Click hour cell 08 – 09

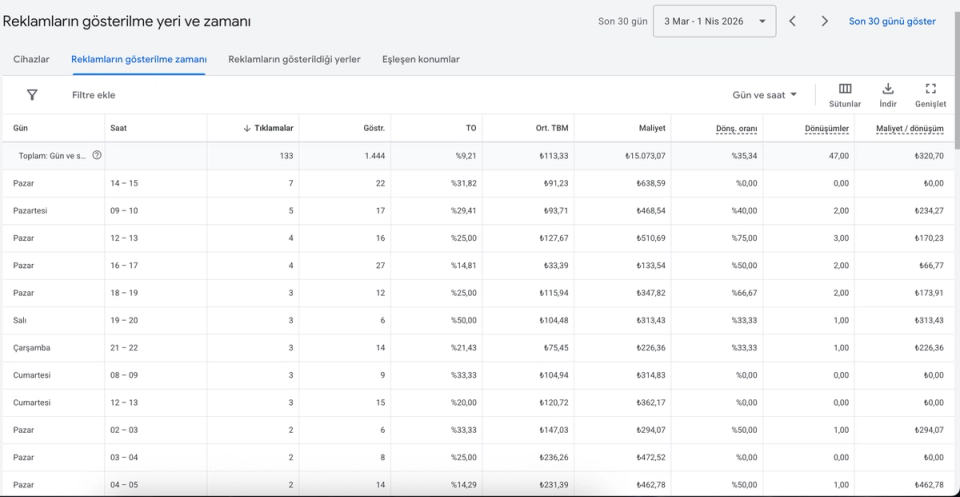pyautogui.click(x=124, y=375)
